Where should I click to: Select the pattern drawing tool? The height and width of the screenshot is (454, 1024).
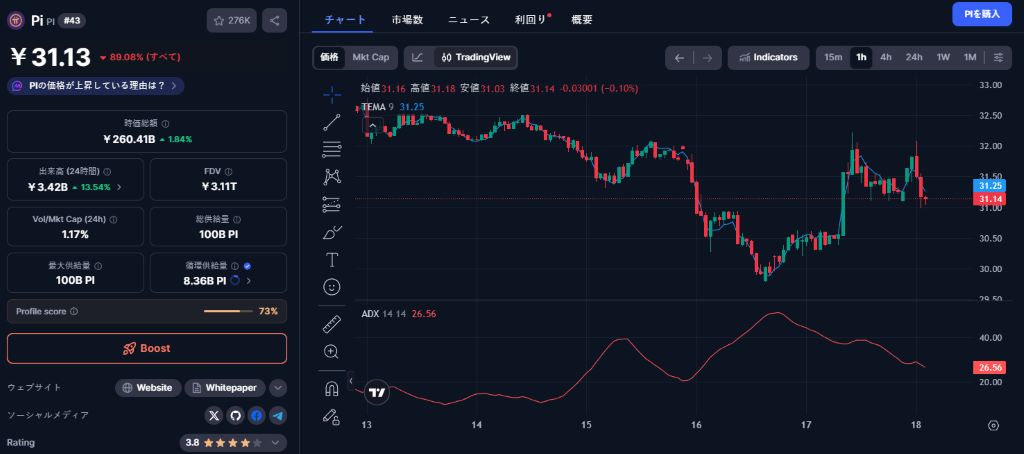pyautogui.click(x=332, y=177)
